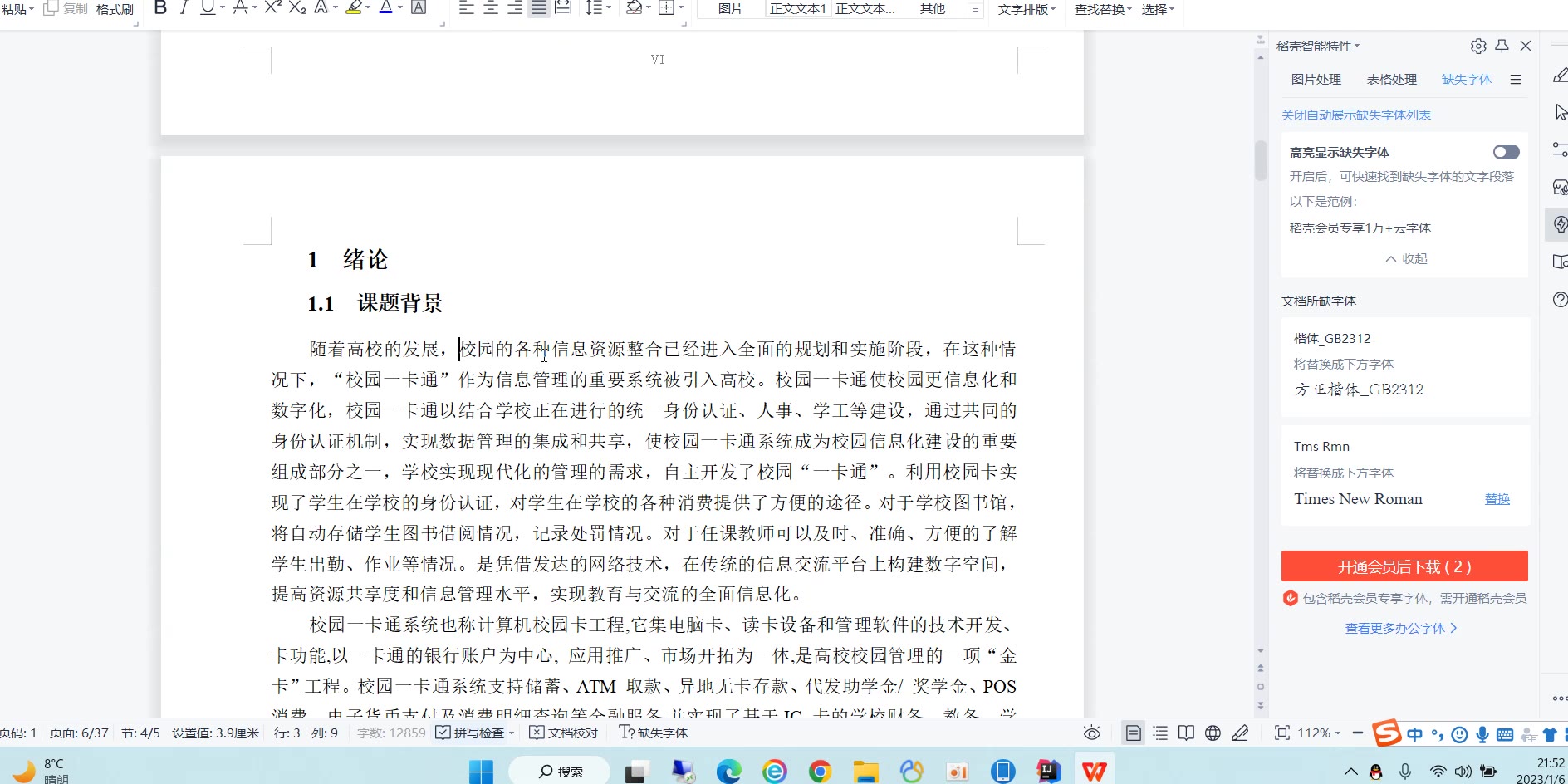
Task: Switch to outline view in status bar
Action: tap(1160, 733)
